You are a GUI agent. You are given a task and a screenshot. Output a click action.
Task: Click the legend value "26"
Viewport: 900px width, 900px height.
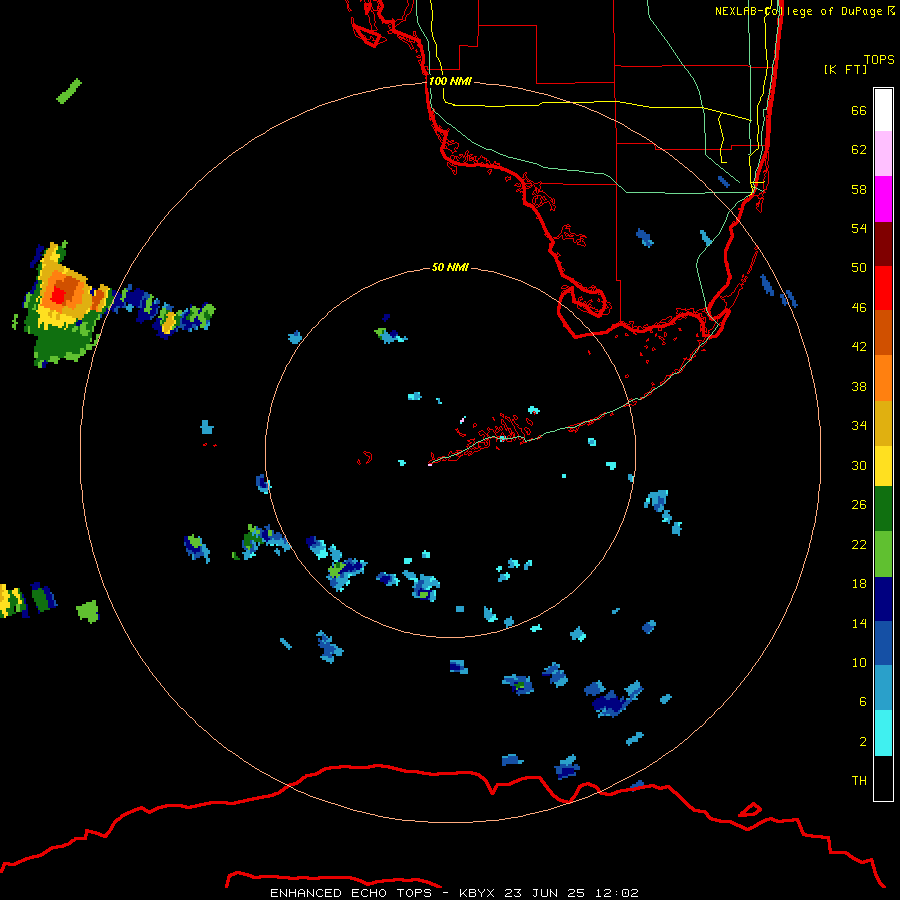(859, 505)
